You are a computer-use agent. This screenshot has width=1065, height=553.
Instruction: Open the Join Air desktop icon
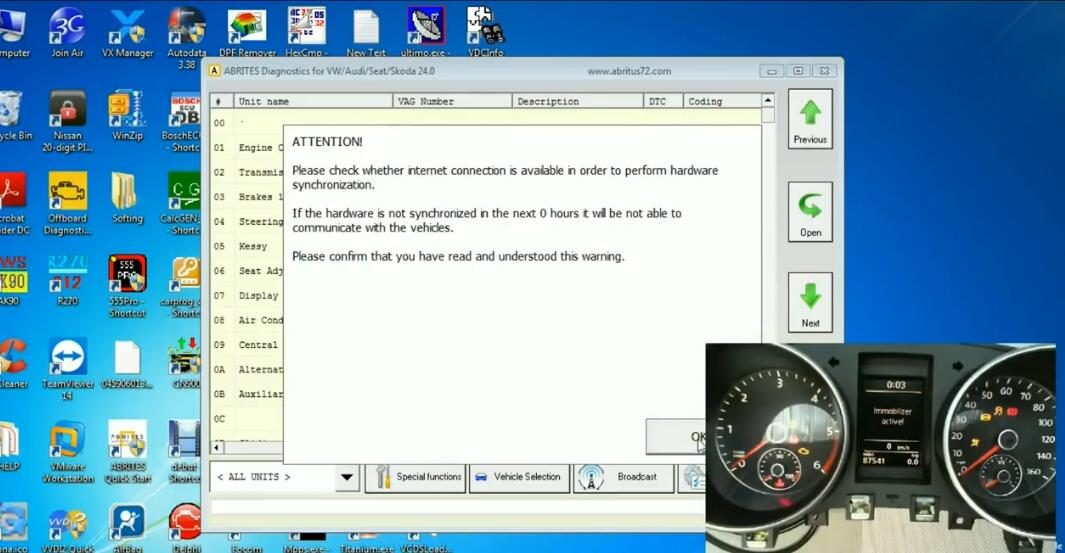(67, 32)
